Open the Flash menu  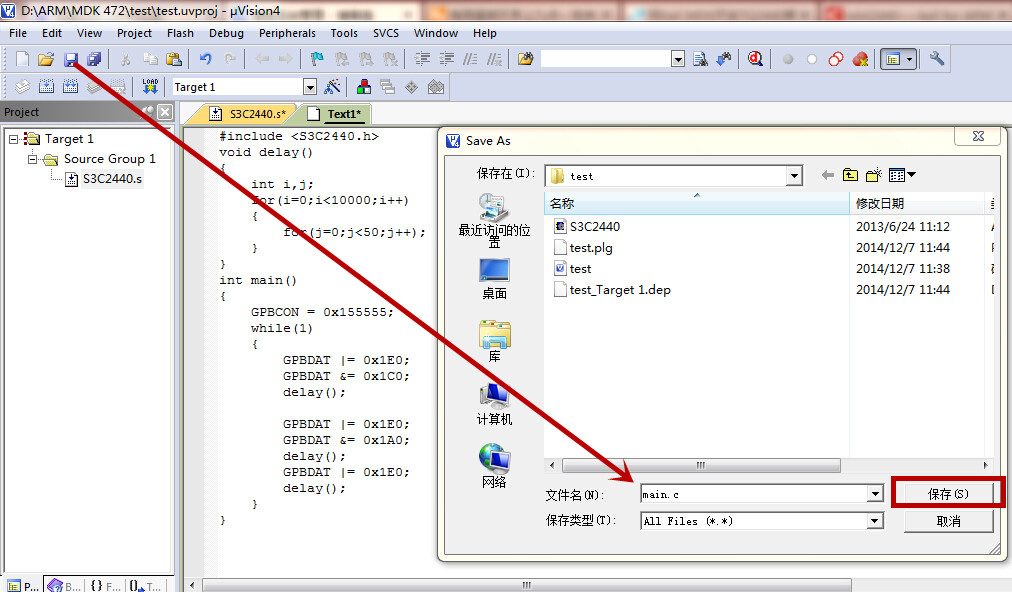point(180,33)
